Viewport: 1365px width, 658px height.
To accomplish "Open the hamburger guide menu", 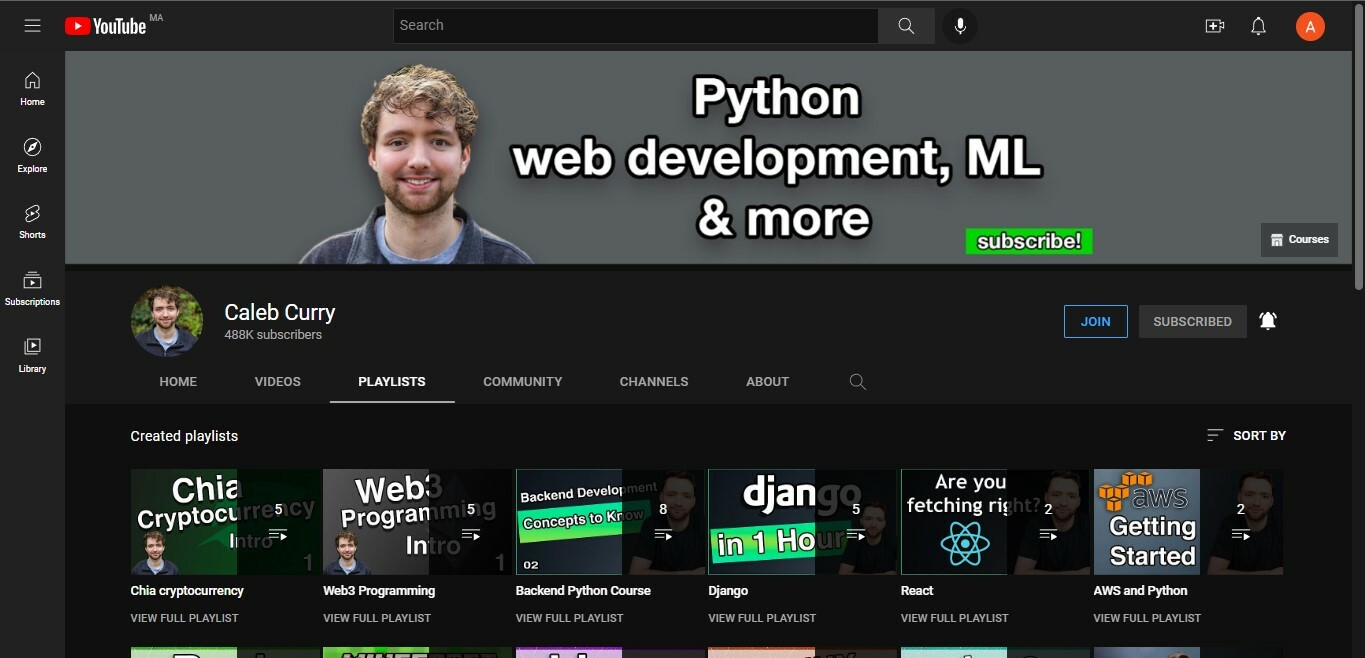I will click(33, 26).
